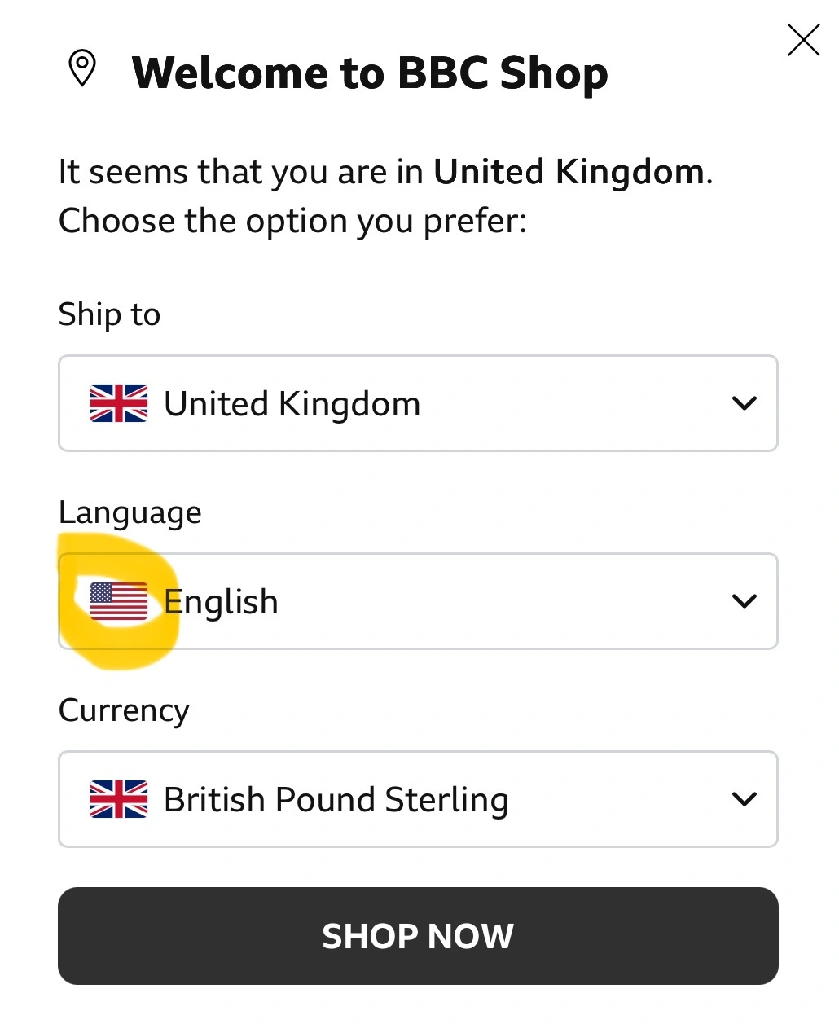
Task: Open the British Pound Sterling dropdown
Action: pyautogui.click(x=418, y=799)
